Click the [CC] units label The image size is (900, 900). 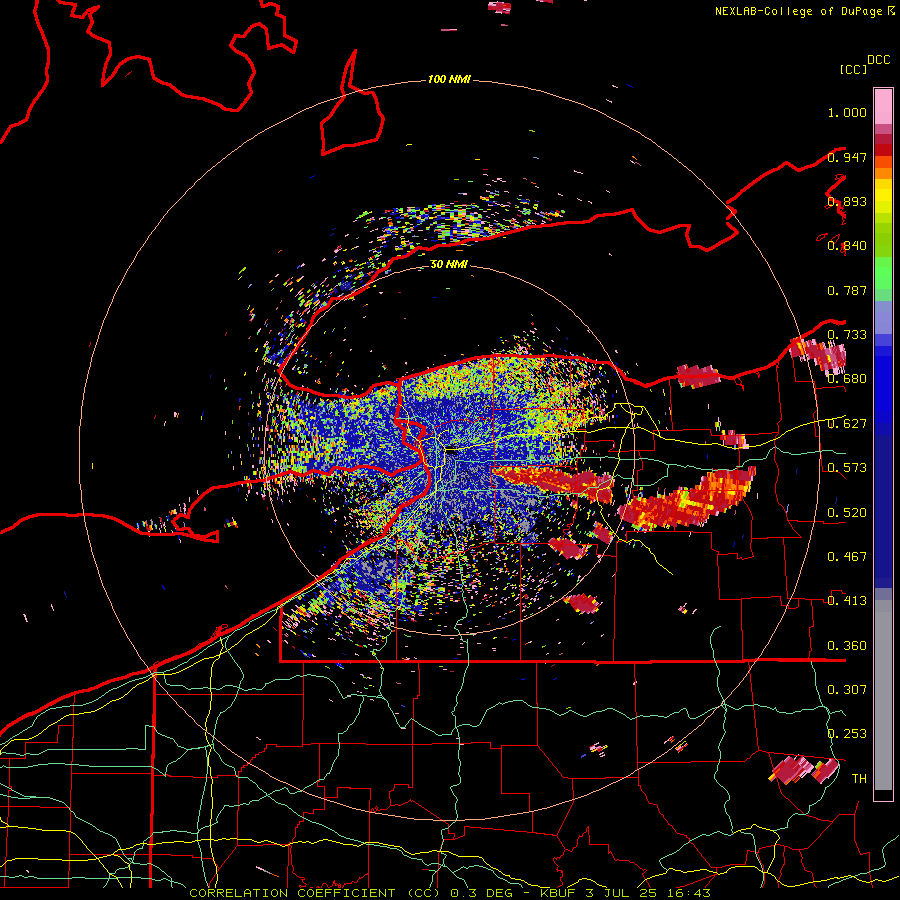point(853,69)
